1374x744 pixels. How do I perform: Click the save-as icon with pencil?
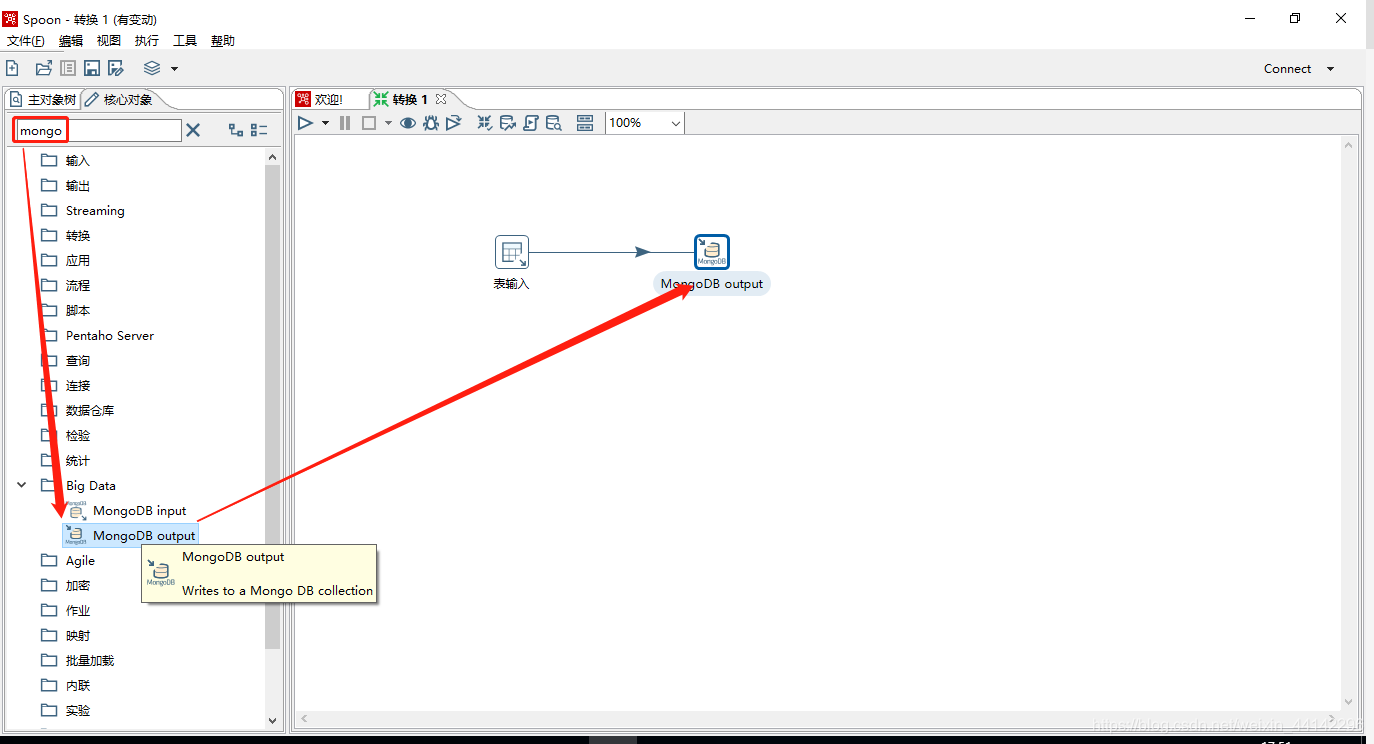116,68
